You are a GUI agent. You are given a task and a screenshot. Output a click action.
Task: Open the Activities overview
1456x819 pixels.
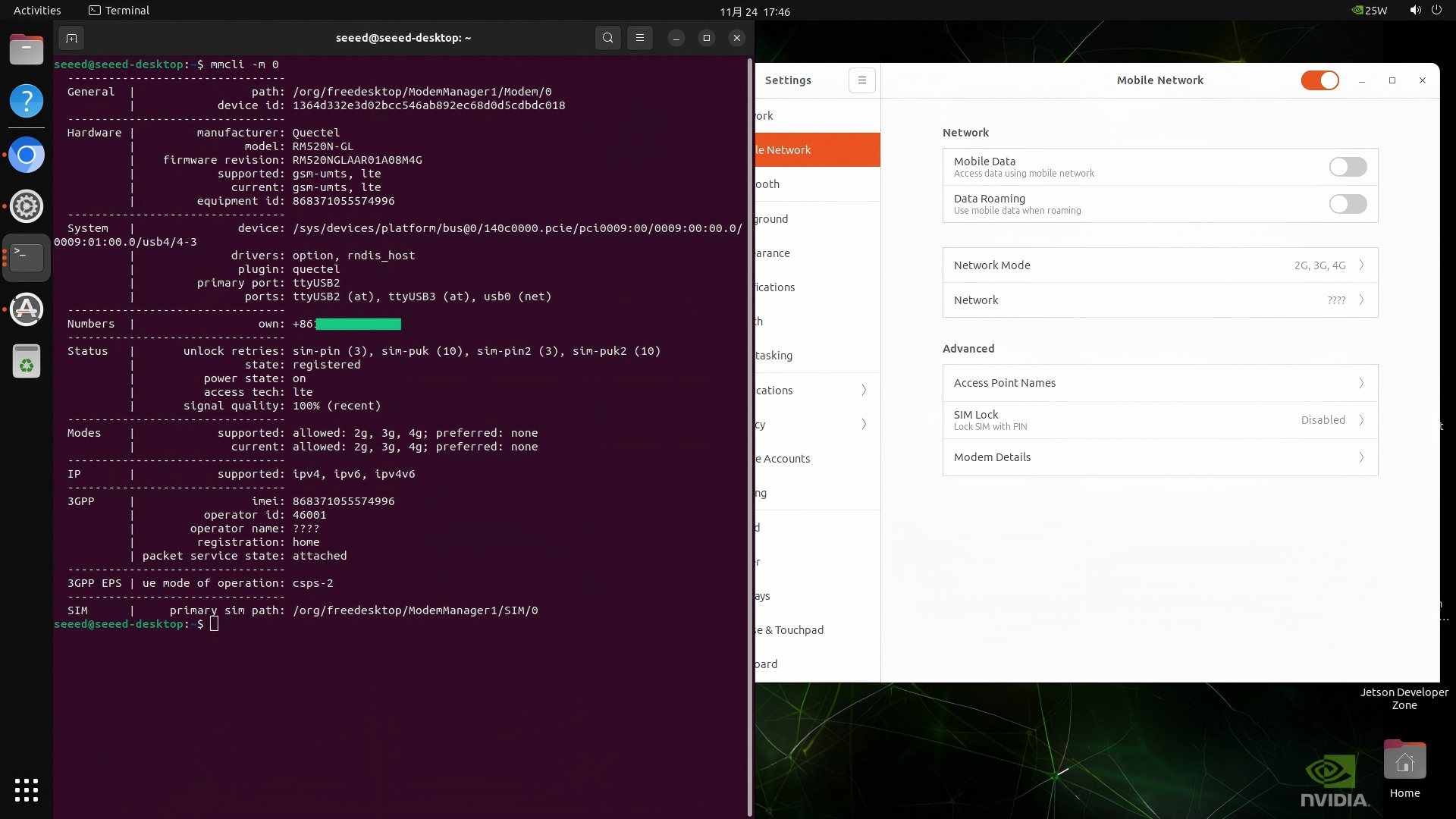click(37, 11)
